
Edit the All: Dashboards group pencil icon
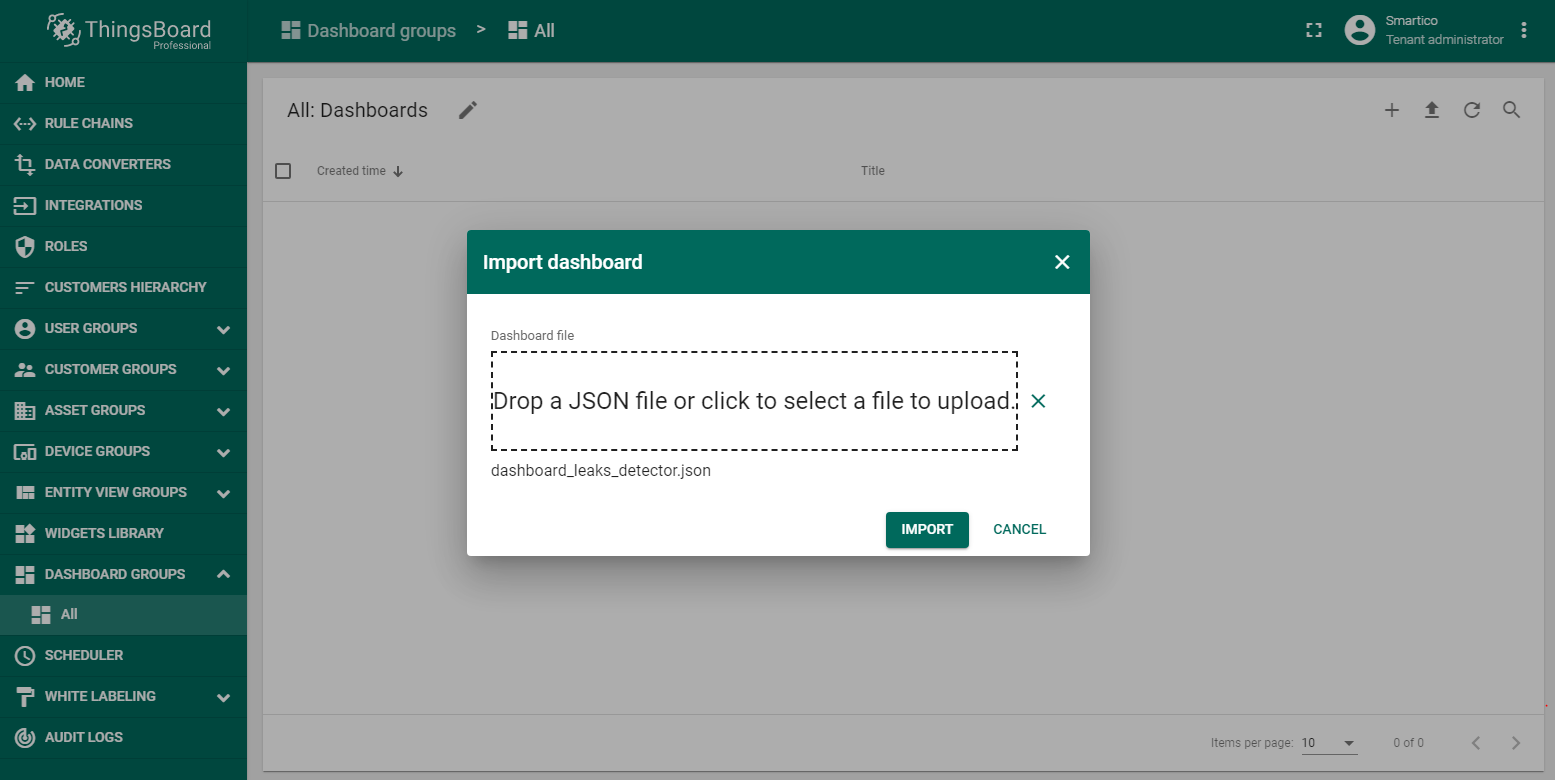pos(468,111)
